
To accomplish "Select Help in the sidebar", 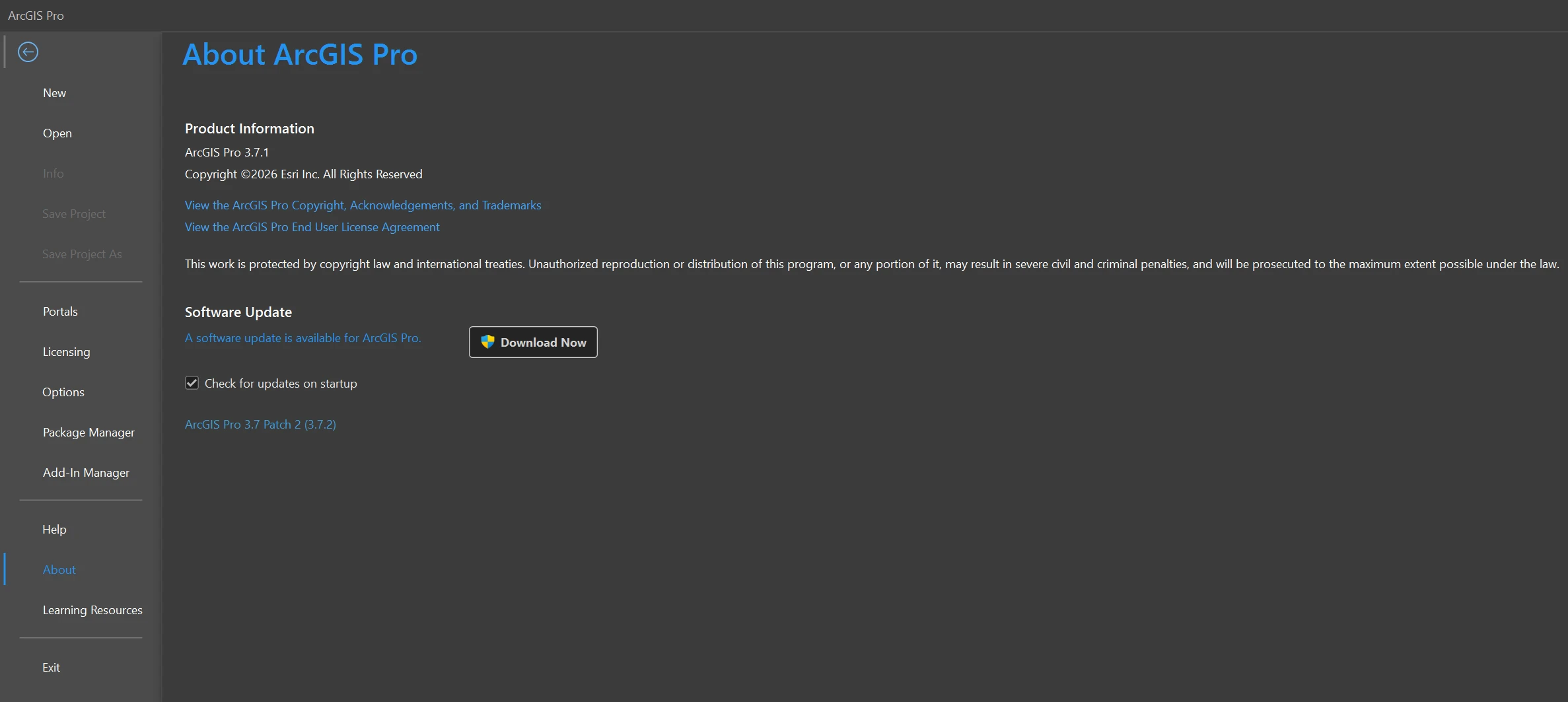I will (54, 530).
